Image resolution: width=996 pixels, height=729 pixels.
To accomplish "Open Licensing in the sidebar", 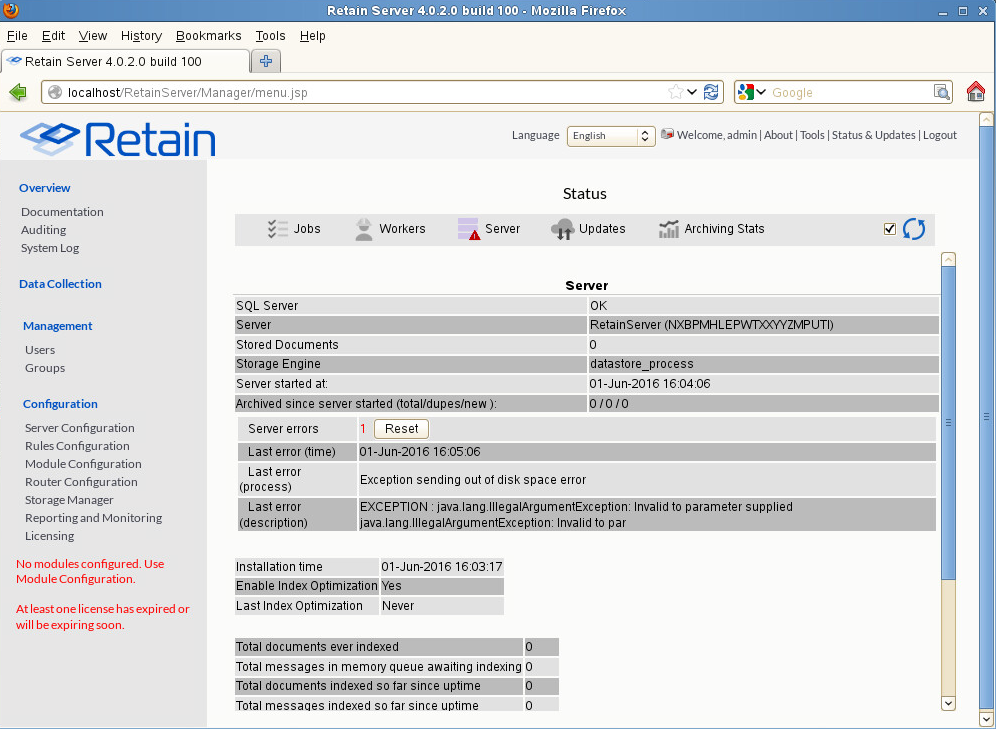I will point(50,536).
